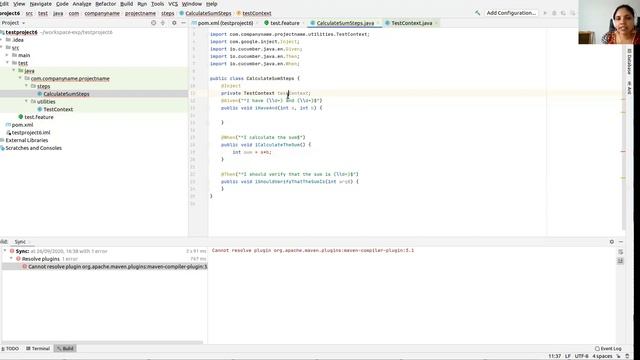Open the Refactor menu
The image size is (640, 360).
click(106, 4)
